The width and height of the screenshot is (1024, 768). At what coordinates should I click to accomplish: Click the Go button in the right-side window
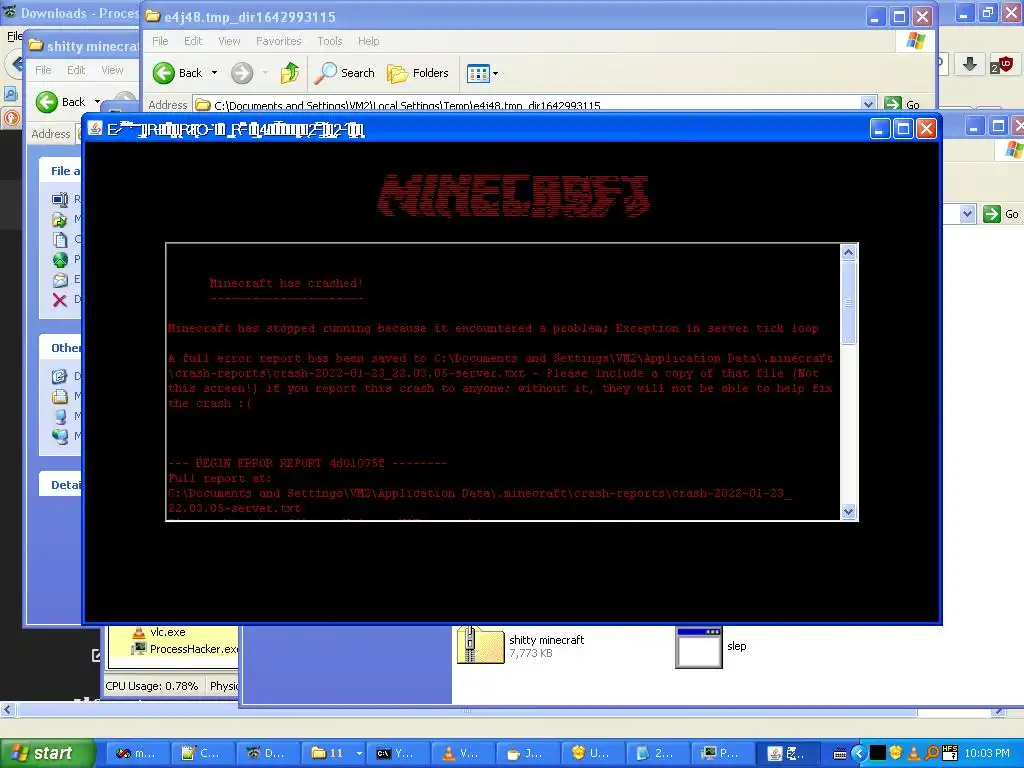[x=1001, y=214]
